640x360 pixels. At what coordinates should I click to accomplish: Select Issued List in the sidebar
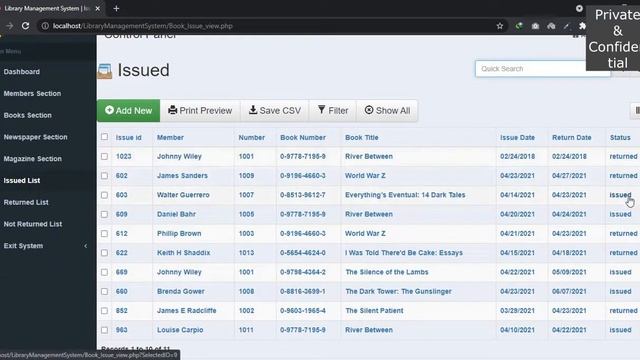click(22, 180)
